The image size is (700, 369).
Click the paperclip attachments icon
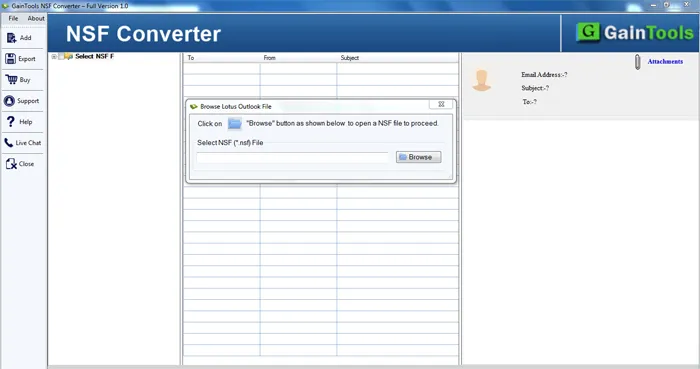click(638, 62)
